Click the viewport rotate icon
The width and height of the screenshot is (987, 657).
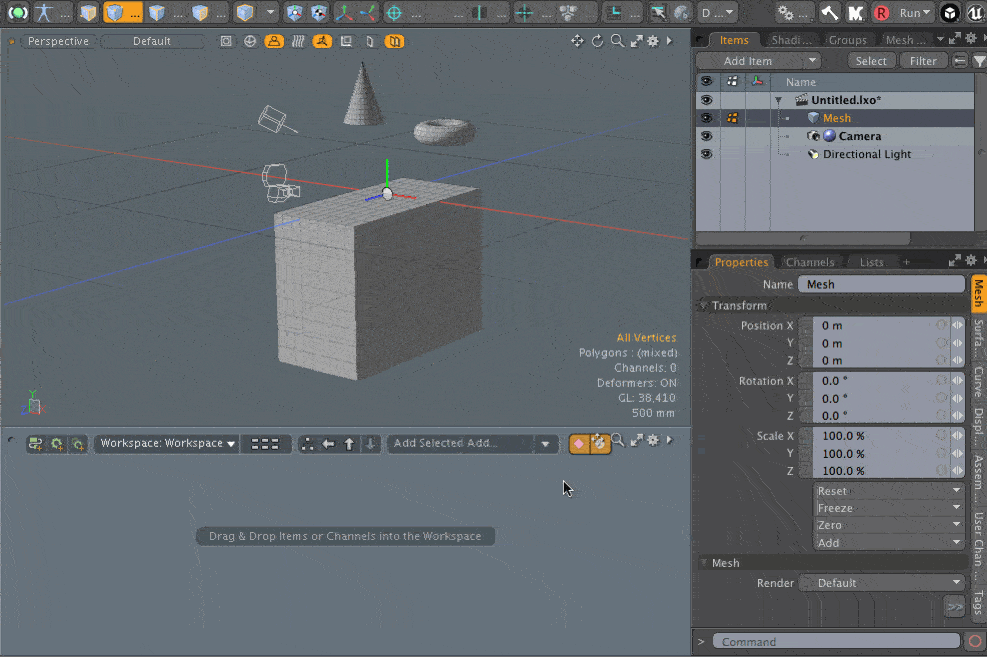pos(598,41)
